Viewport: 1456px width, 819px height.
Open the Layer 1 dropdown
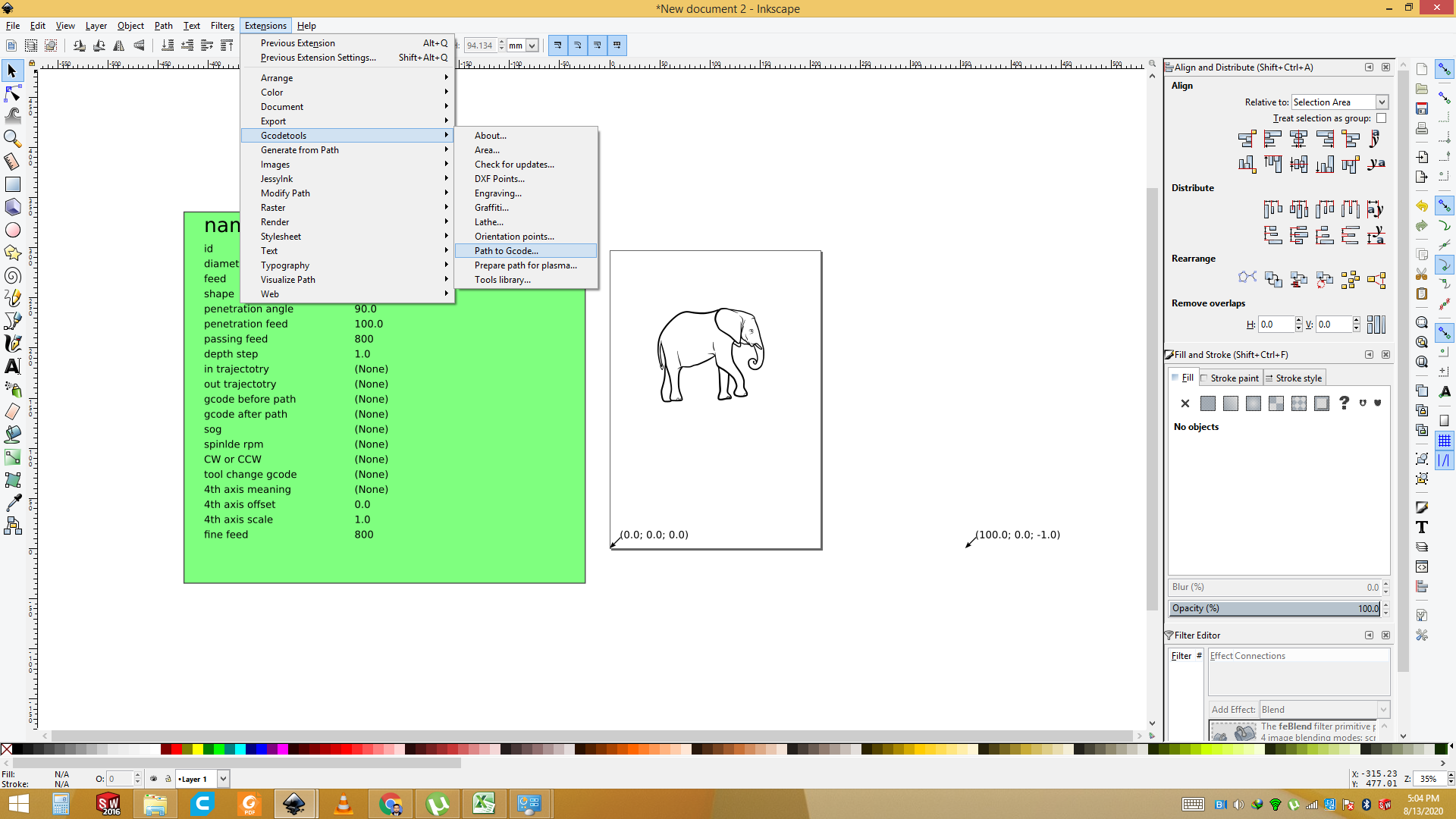coord(223,779)
